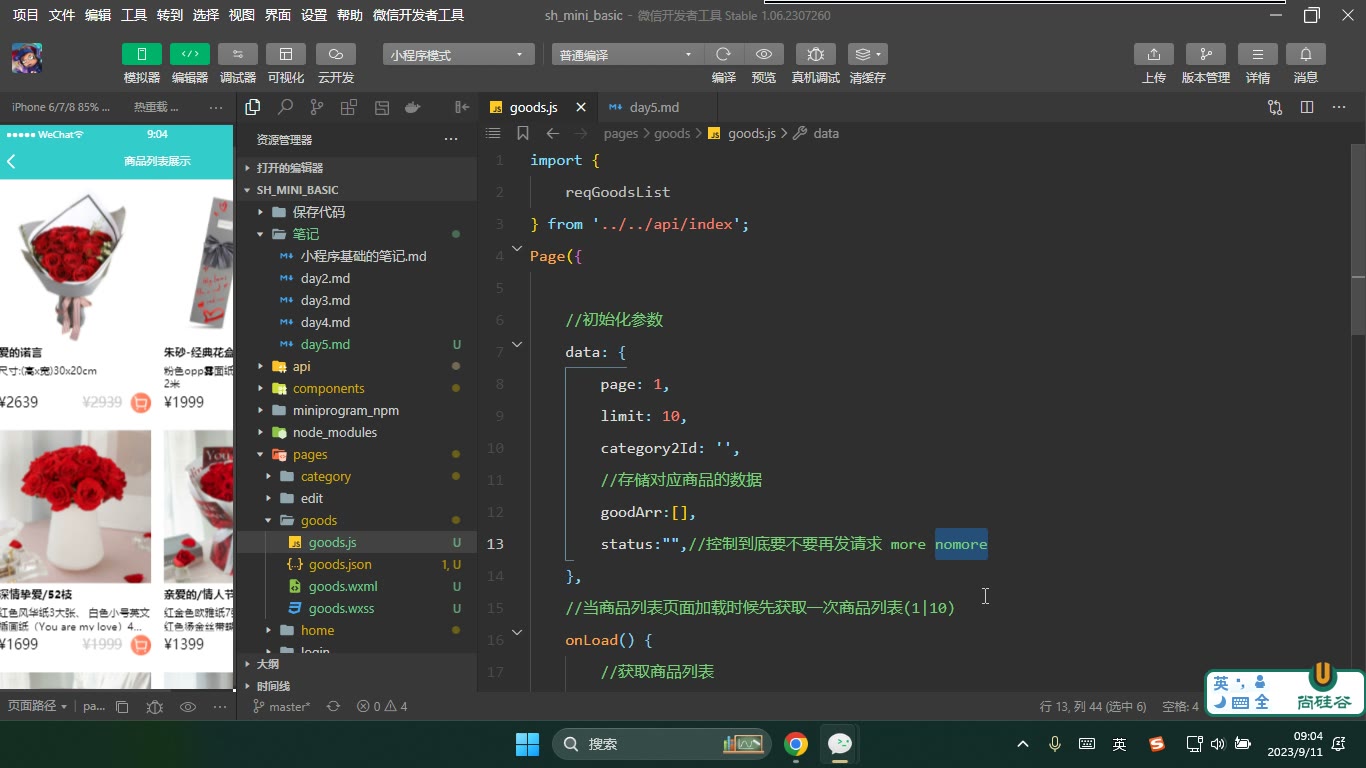Open the source control branch icon
Viewport: 1366px width, 768px height.
tap(317, 107)
